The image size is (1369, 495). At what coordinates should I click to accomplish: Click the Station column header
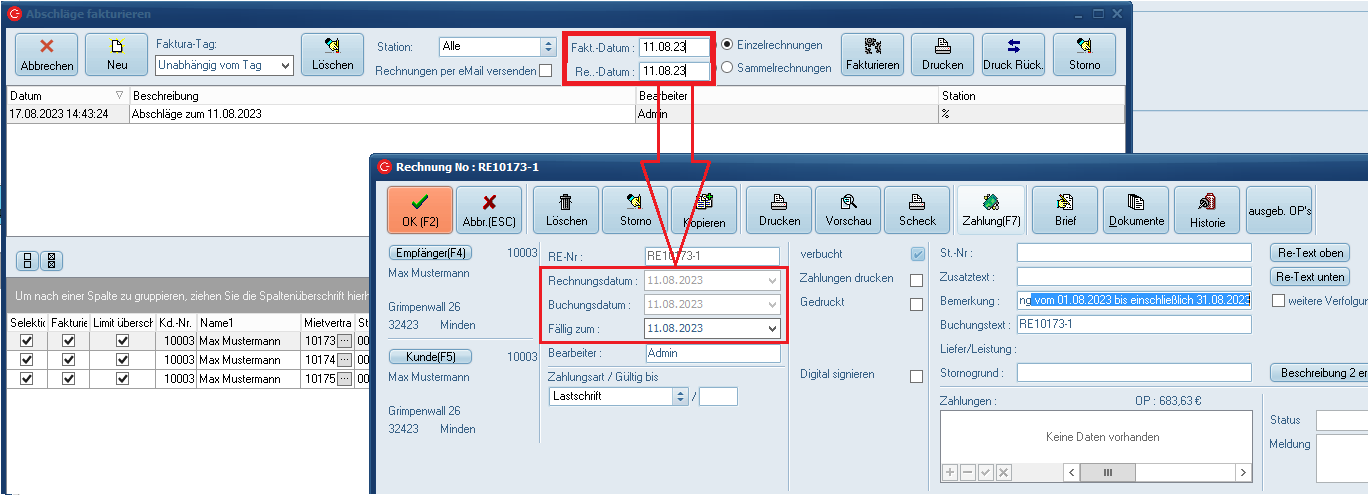(x=1028, y=96)
